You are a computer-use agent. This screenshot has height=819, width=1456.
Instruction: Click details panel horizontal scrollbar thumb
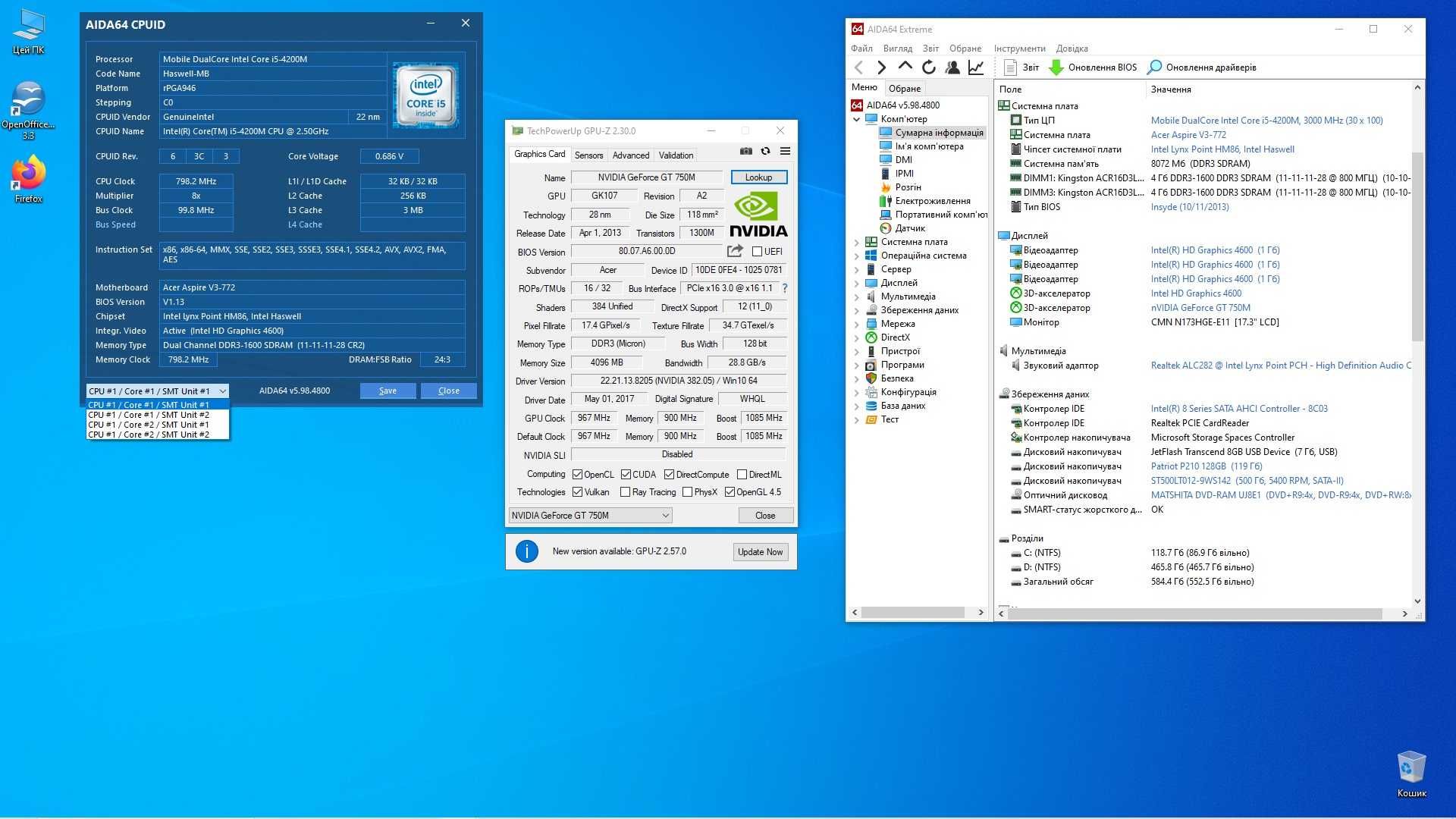click(x=1196, y=613)
